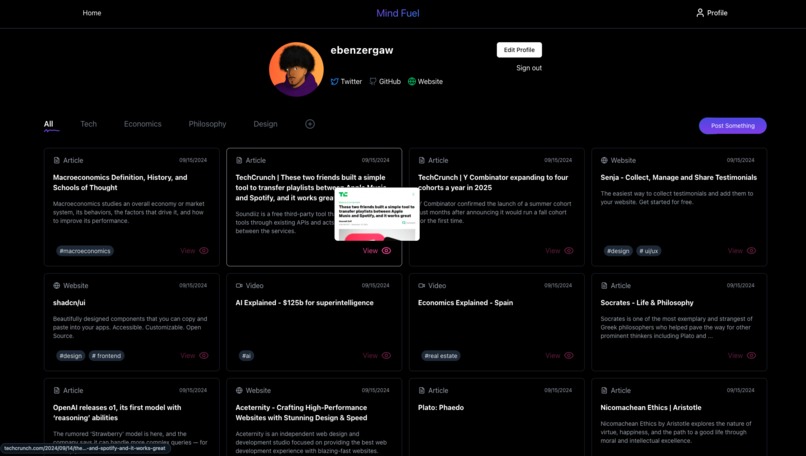Click the # ui/ux tag
The width and height of the screenshot is (806, 456).
[649, 251]
